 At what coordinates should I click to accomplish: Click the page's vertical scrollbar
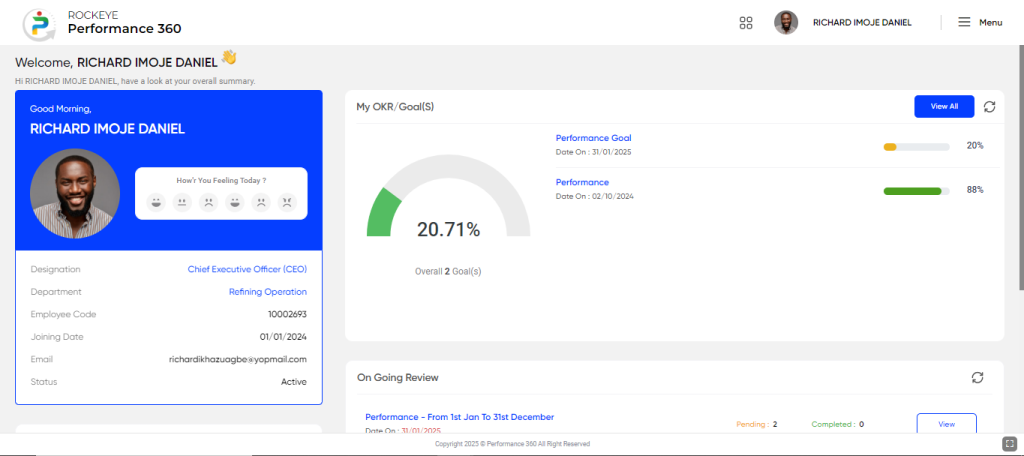(x=1020, y=167)
